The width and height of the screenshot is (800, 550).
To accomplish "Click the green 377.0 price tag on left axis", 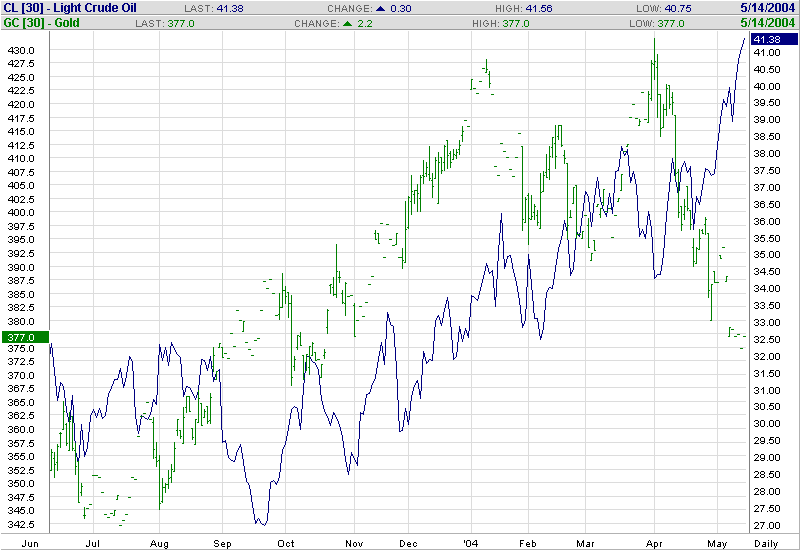I will (22, 337).
